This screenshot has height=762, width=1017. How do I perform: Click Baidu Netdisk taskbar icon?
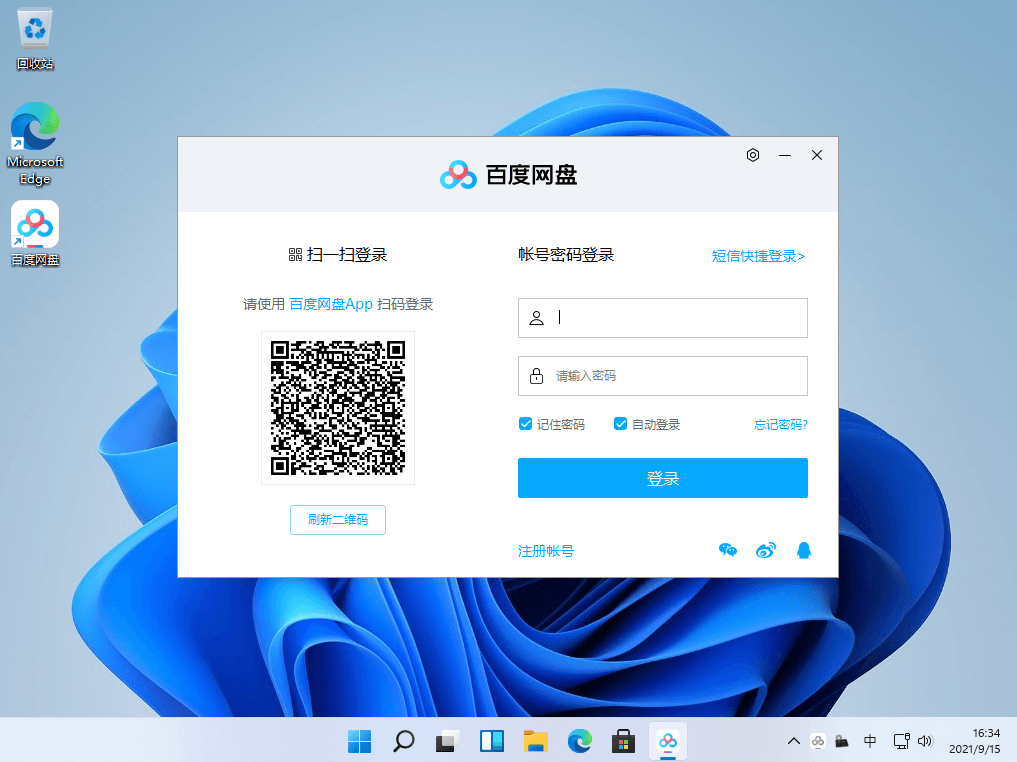click(667, 741)
